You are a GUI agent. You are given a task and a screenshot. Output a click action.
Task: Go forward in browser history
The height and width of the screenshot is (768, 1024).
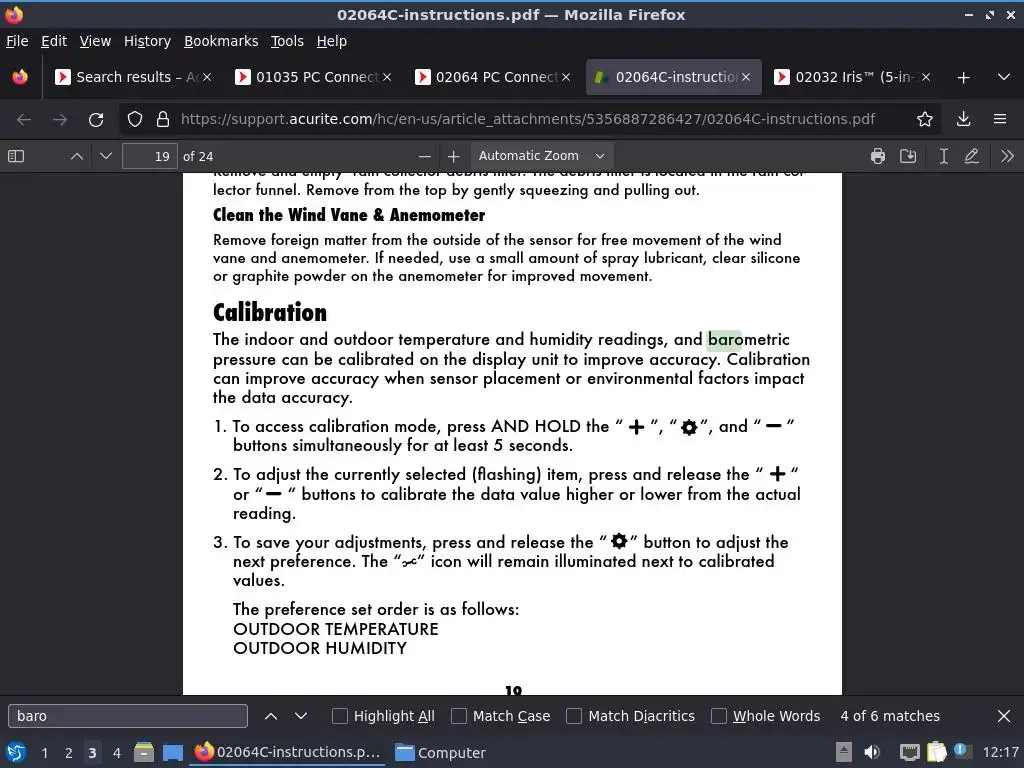[59, 120]
